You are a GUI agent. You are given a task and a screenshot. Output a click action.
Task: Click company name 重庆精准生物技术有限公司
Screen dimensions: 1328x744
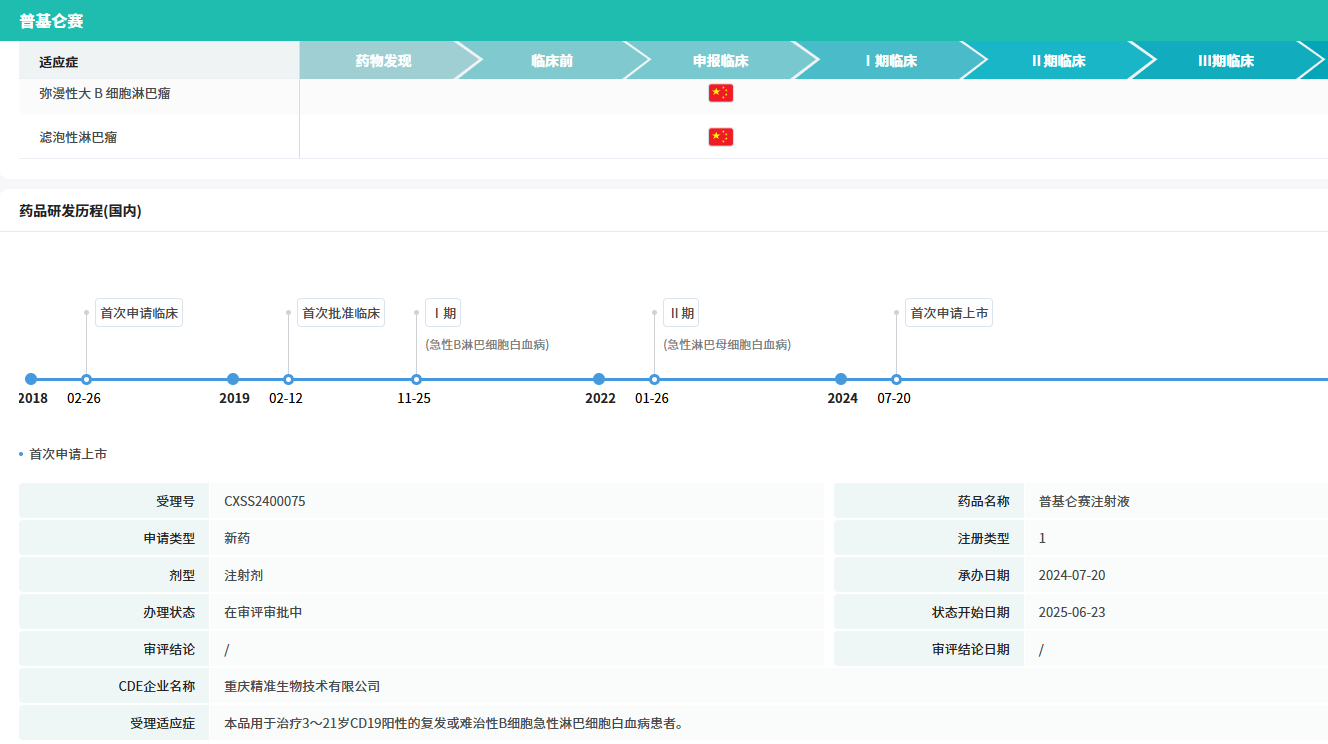302,687
